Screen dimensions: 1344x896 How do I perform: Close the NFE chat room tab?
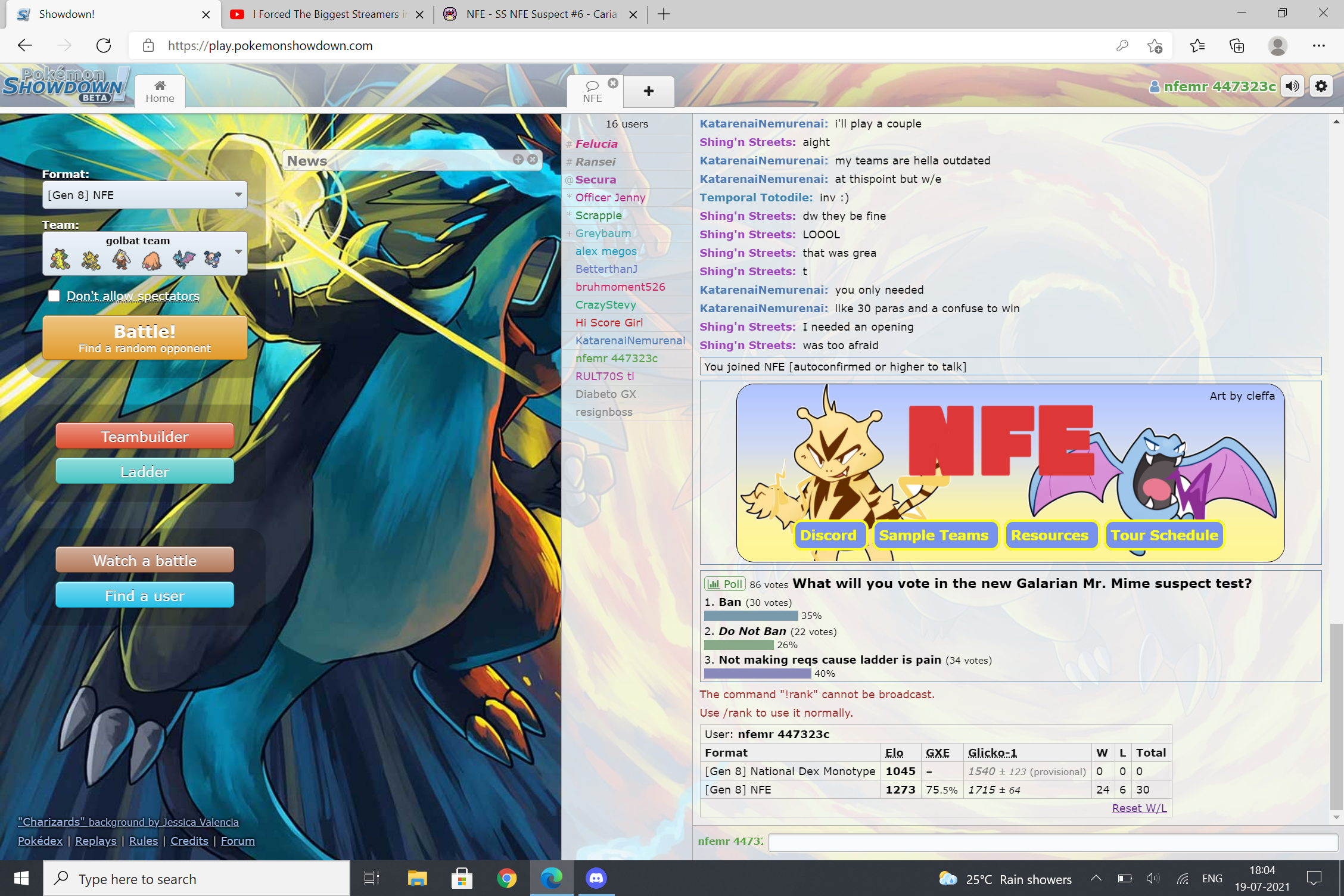pyautogui.click(x=612, y=83)
